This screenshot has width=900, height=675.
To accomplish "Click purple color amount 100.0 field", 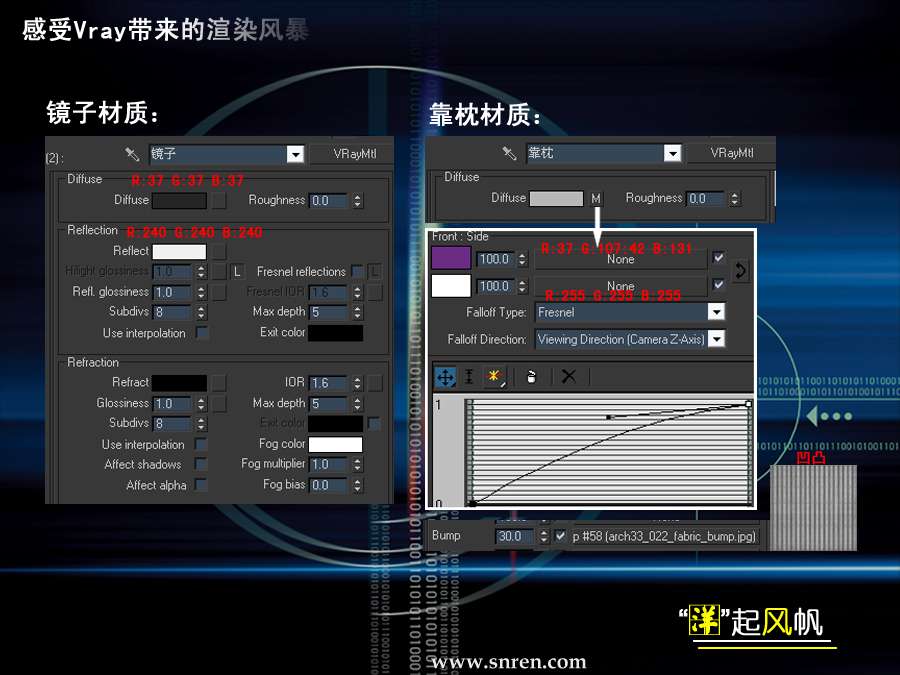I will tap(494, 259).
